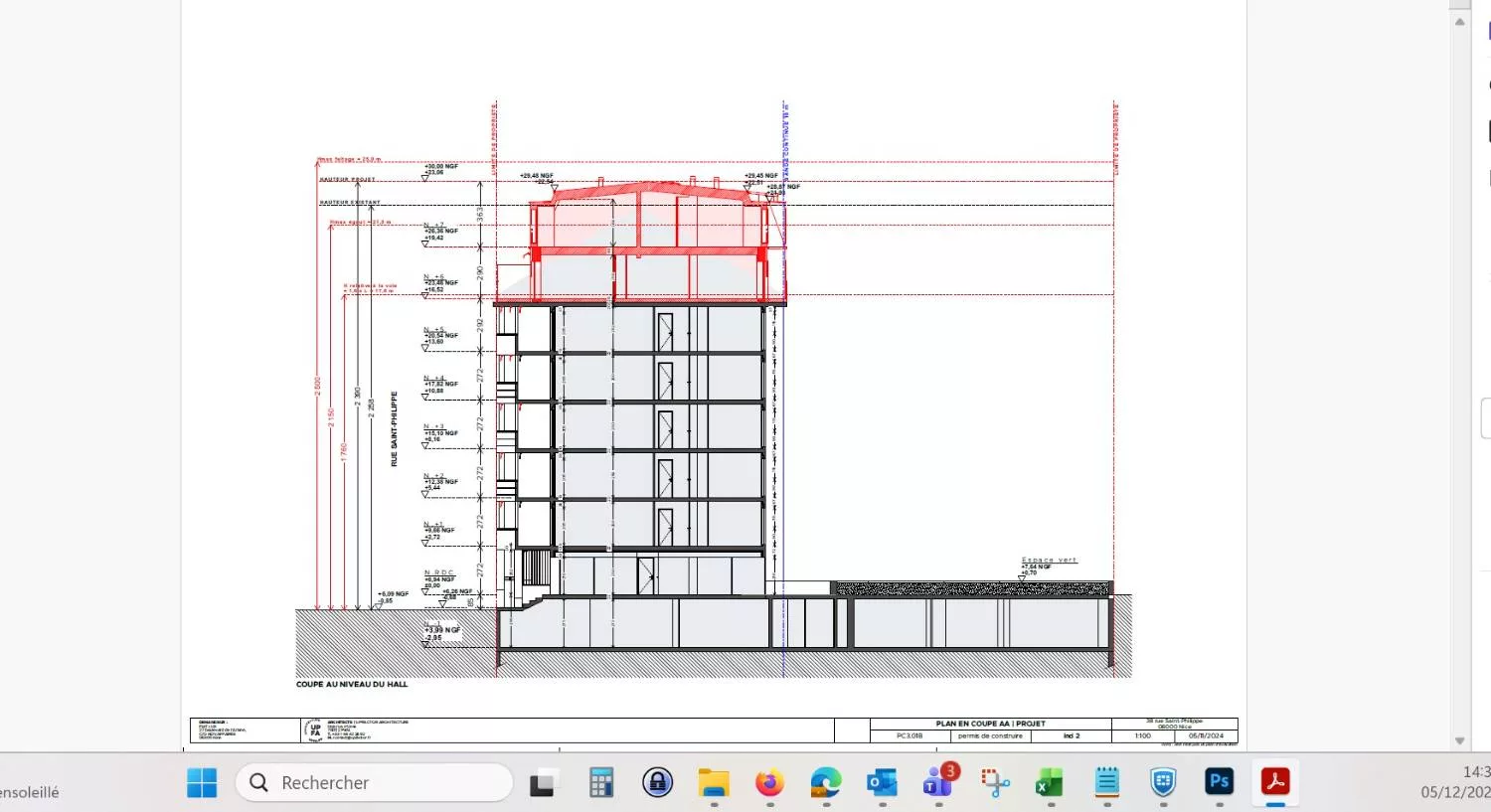Viewport: 1491px width, 812px height.
Task: Open File Explorer from the taskbar
Action: (714, 783)
